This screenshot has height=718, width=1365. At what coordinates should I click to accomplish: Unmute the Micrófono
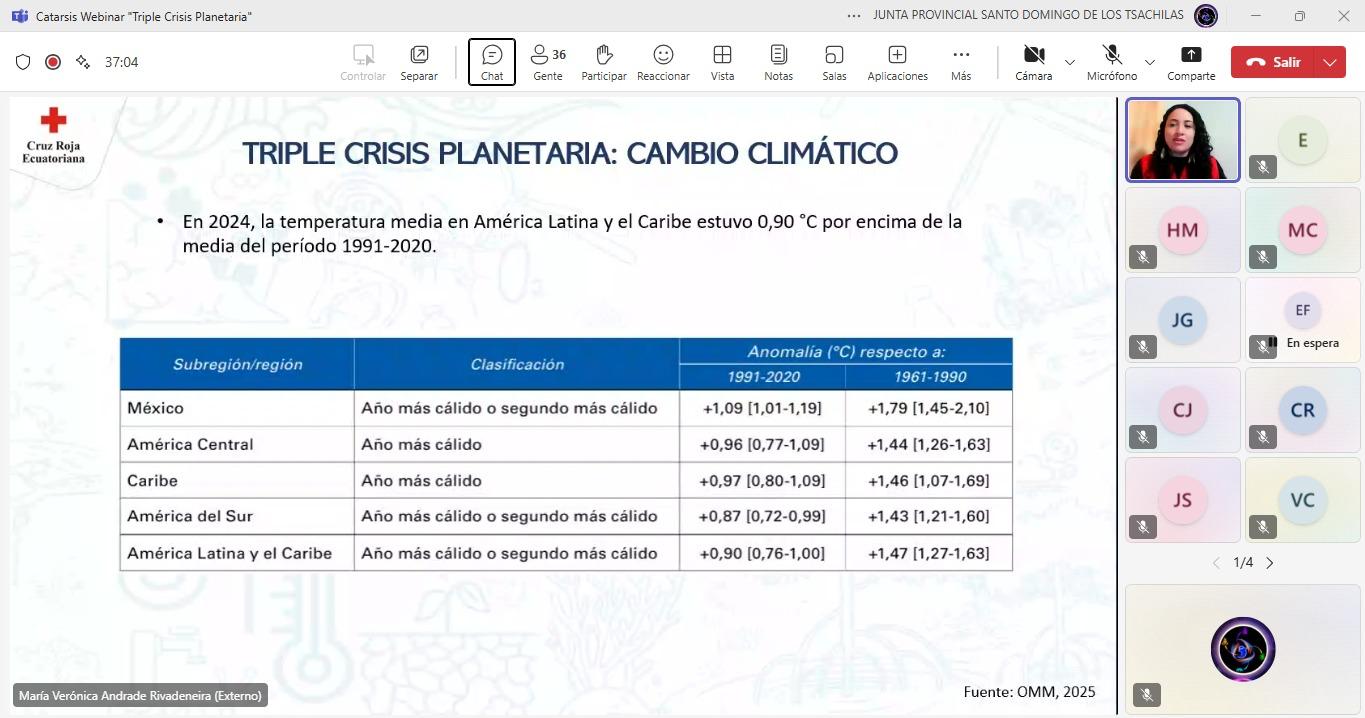pos(1111,62)
